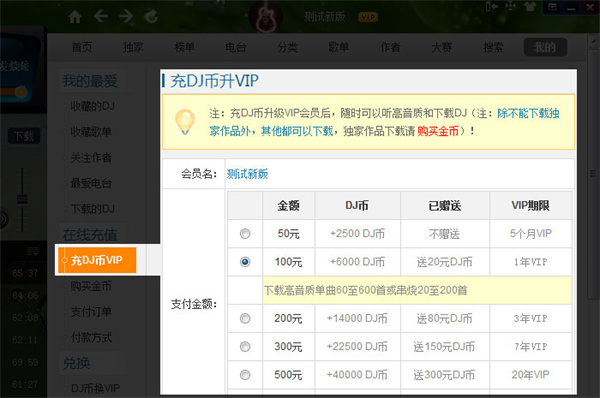This screenshot has height=398, width=600.
Task: Click yellow 下载高音质单曲 info row
Action: coord(417,290)
